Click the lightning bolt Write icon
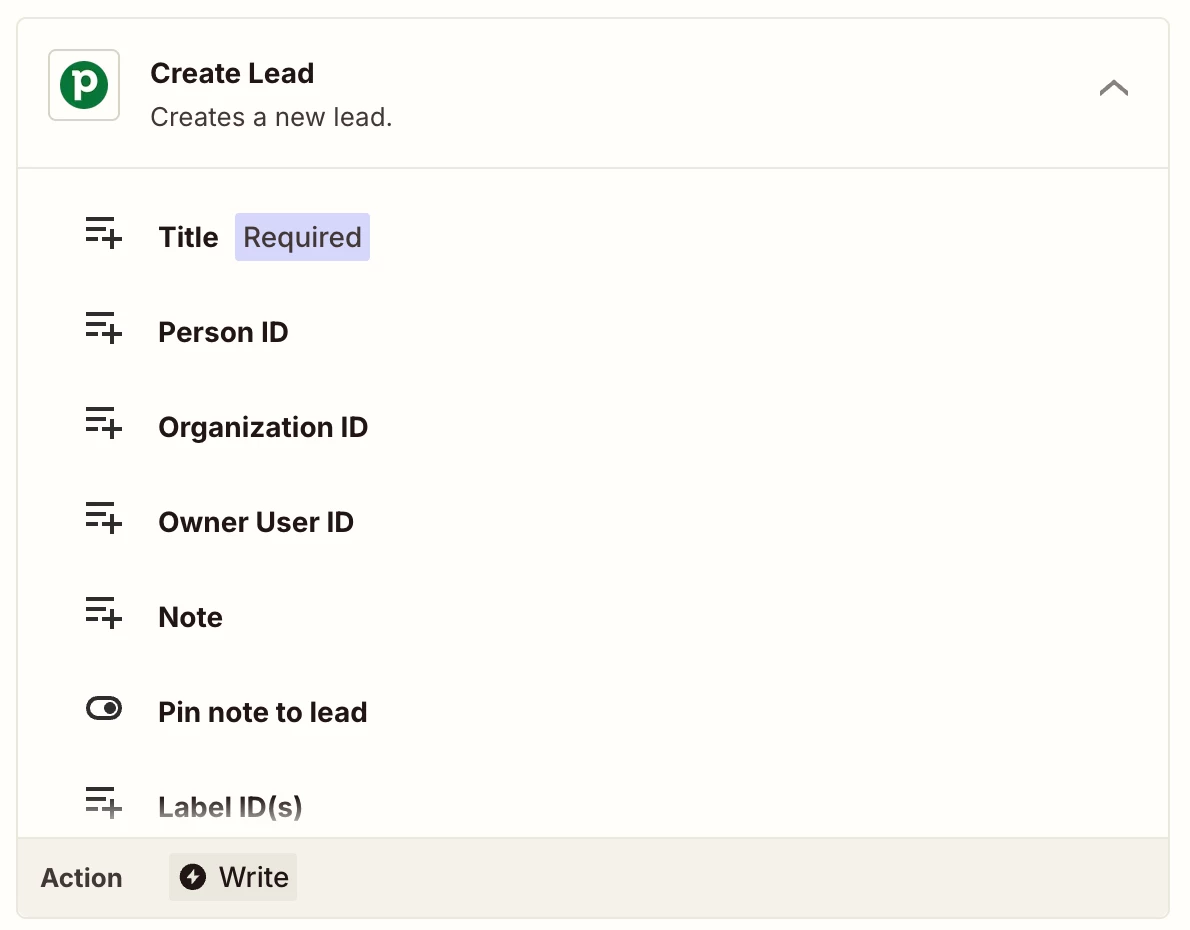Screen dimensions: 1190x930 pos(192,877)
